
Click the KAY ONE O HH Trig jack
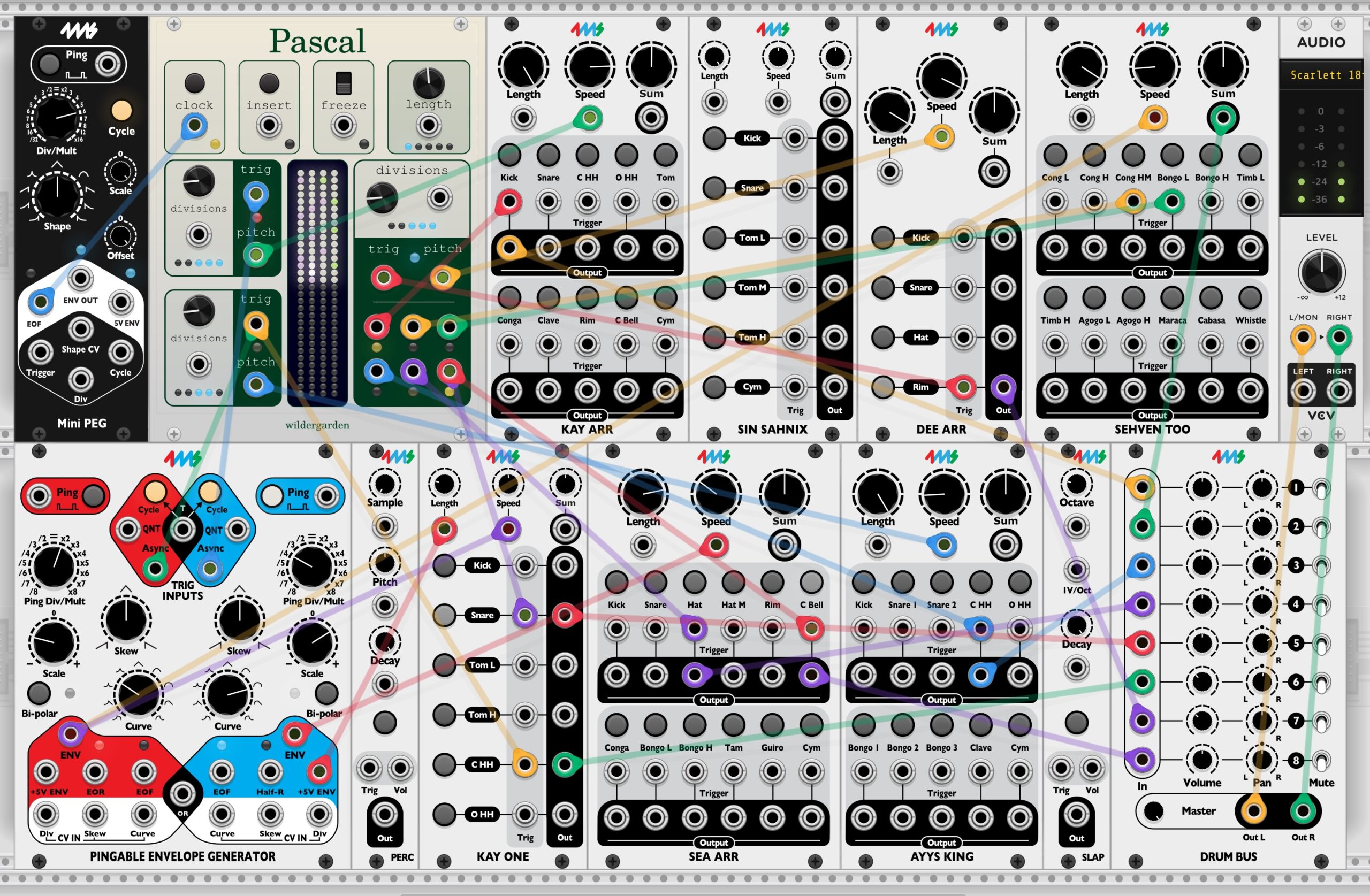(x=524, y=814)
